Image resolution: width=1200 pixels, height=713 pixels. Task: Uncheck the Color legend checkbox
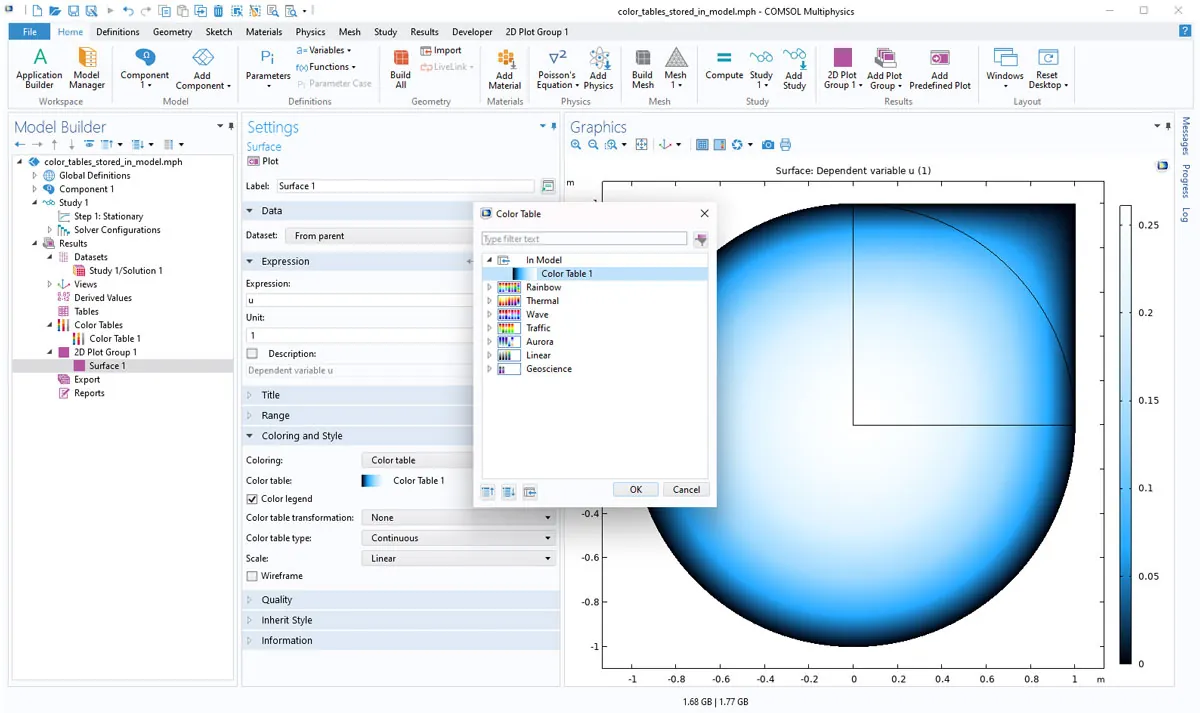click(252, 499)
